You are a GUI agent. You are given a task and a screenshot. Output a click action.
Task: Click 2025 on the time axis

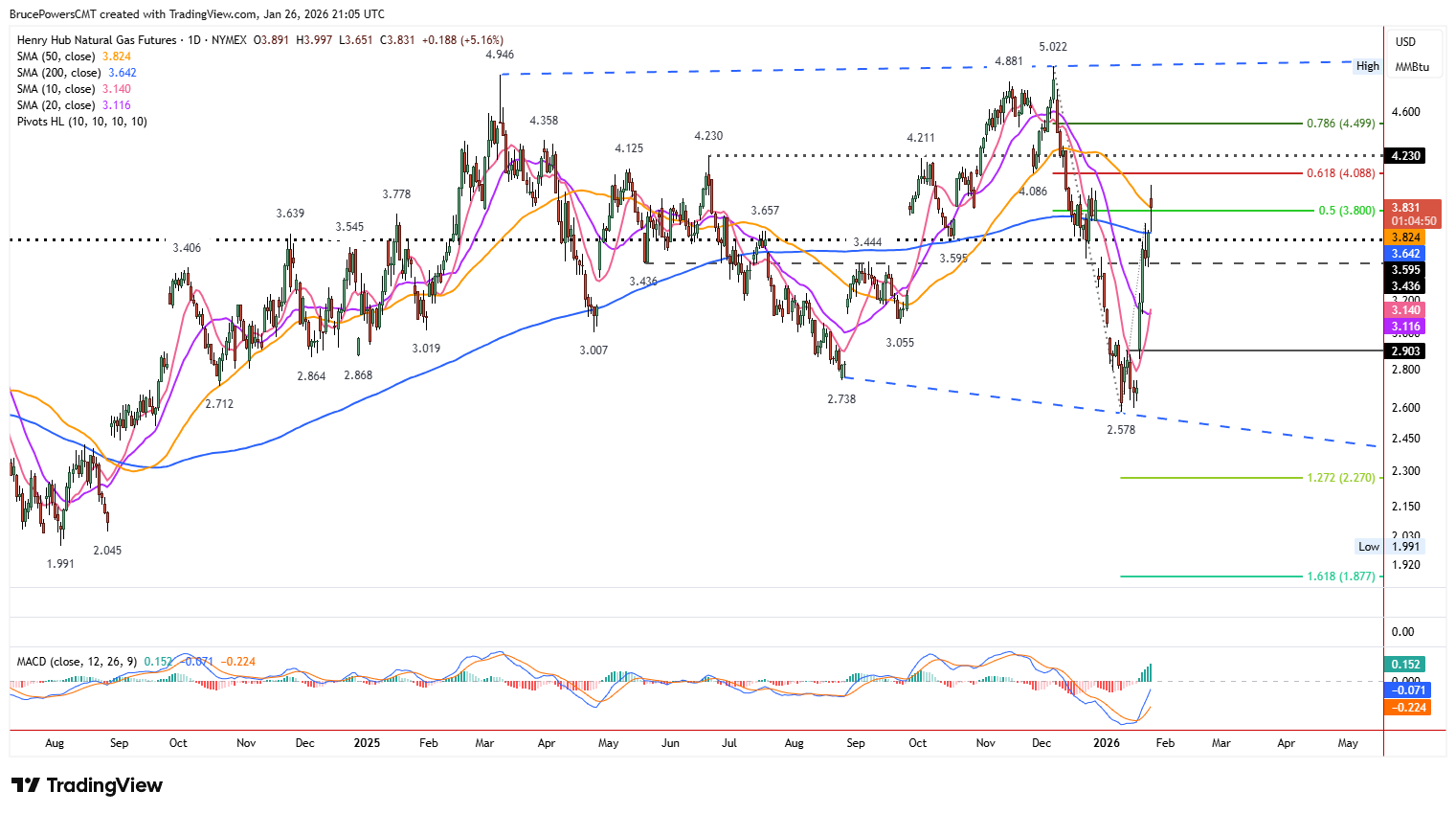pyautogui.click(x=368, y=742)
